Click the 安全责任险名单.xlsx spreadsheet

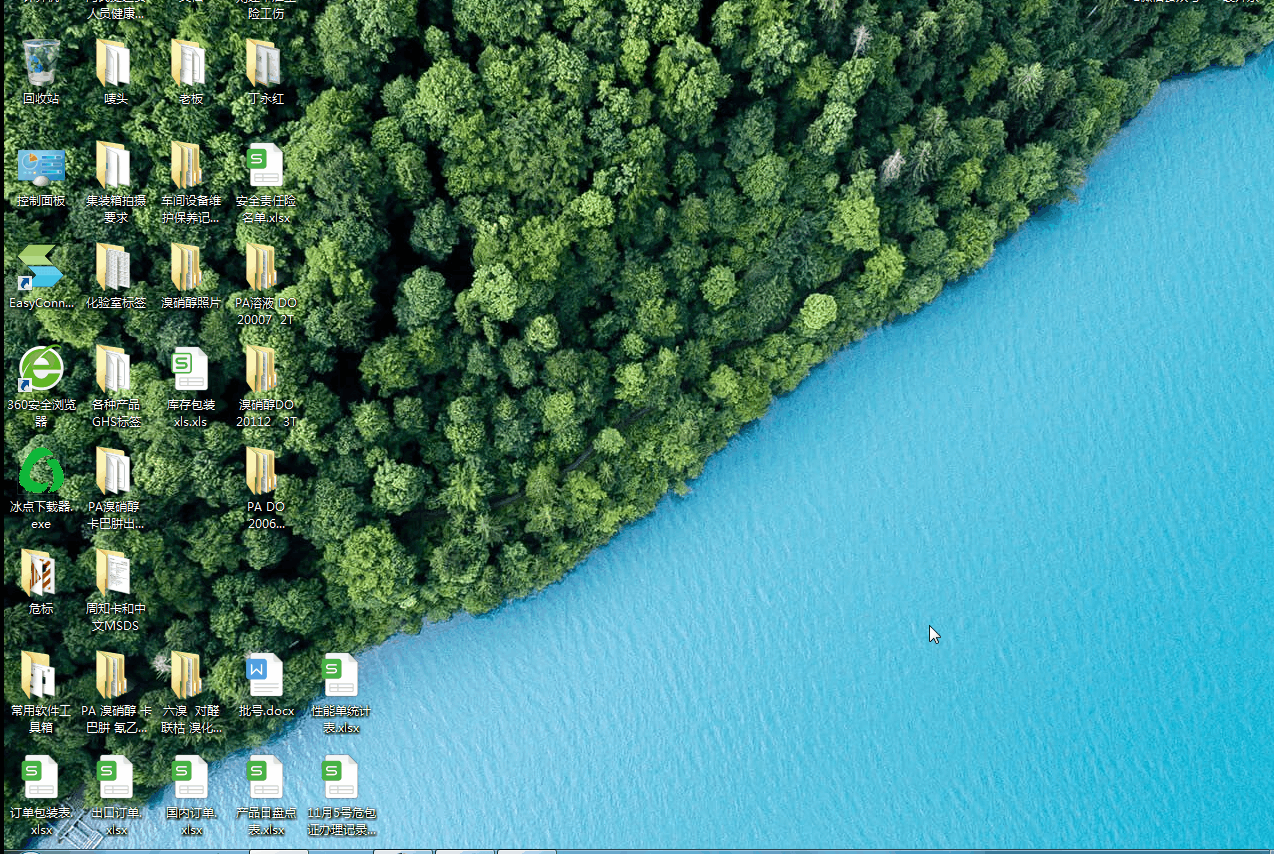[266, 167]
